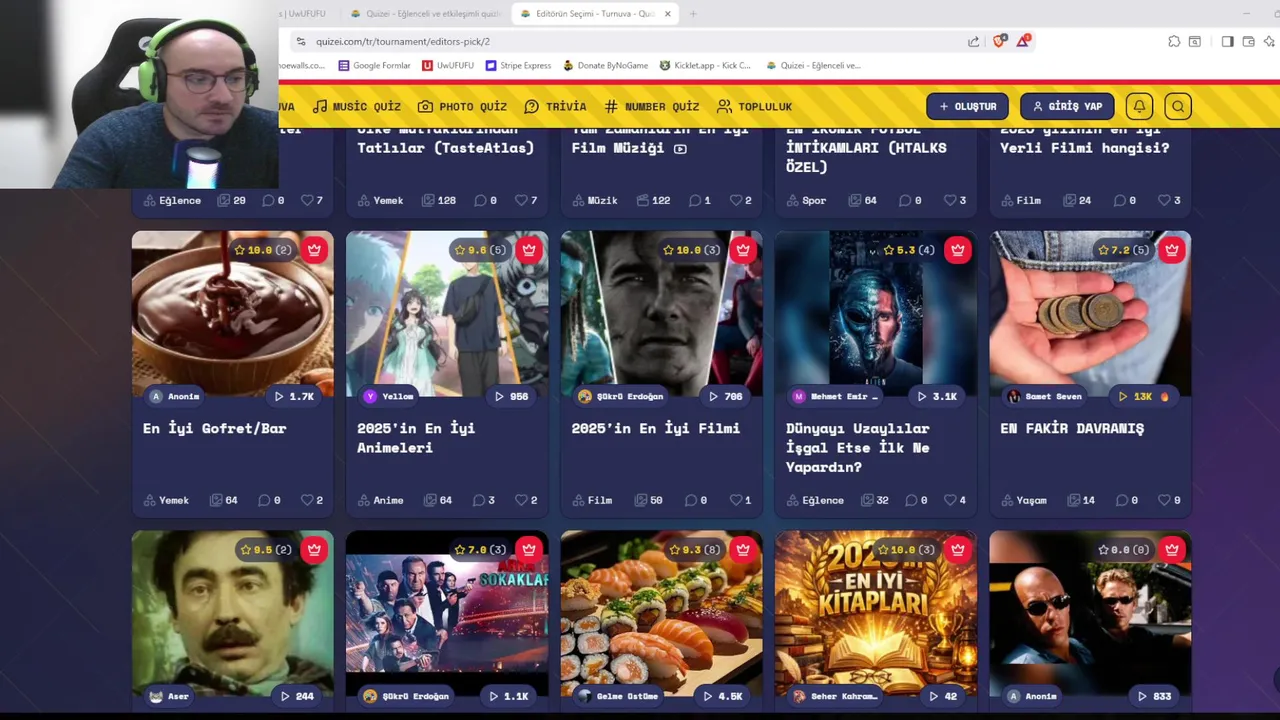Open the PHOTO QUIZ menu item

(462, 106)
